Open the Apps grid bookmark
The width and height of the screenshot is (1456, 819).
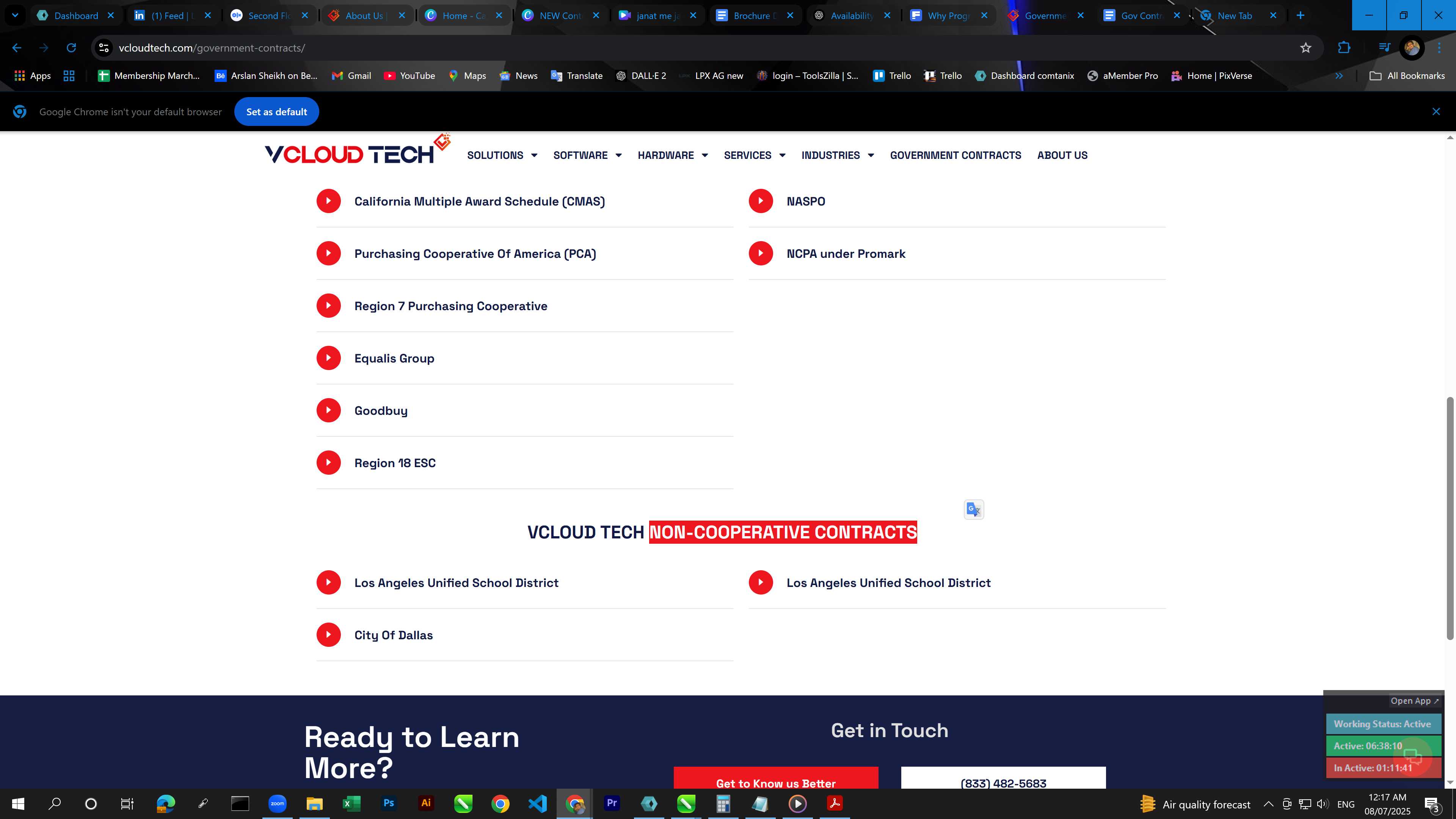pos(32,76)
